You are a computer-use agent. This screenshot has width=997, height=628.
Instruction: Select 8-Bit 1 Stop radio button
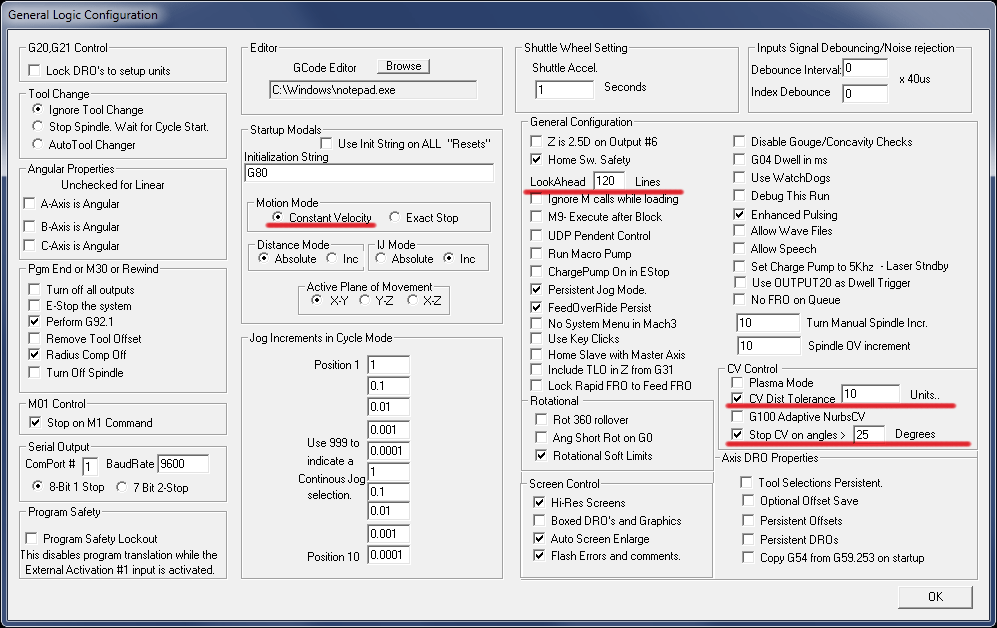coord(38,486)
